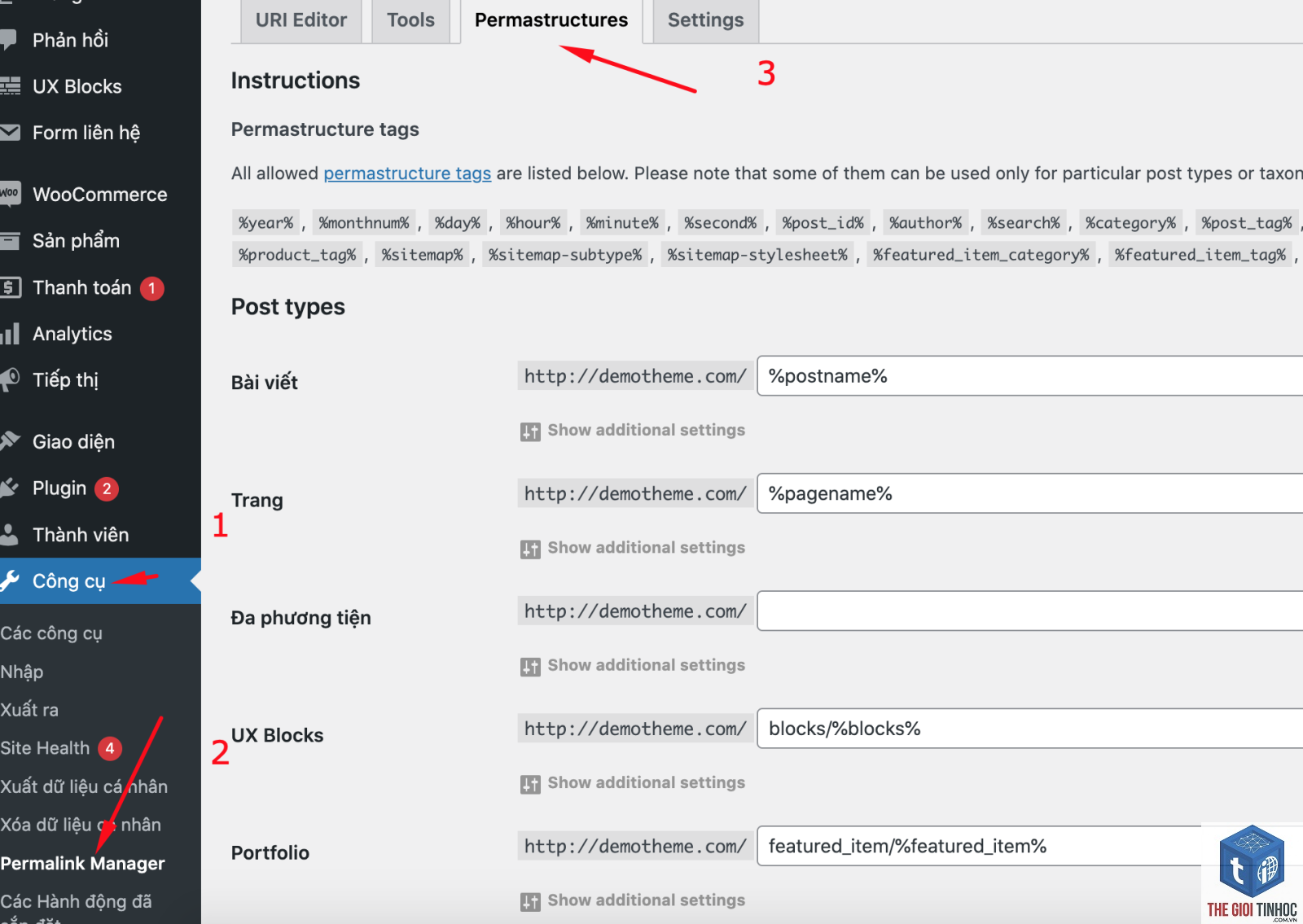Open the WooCommerce menu

[100, 194]
